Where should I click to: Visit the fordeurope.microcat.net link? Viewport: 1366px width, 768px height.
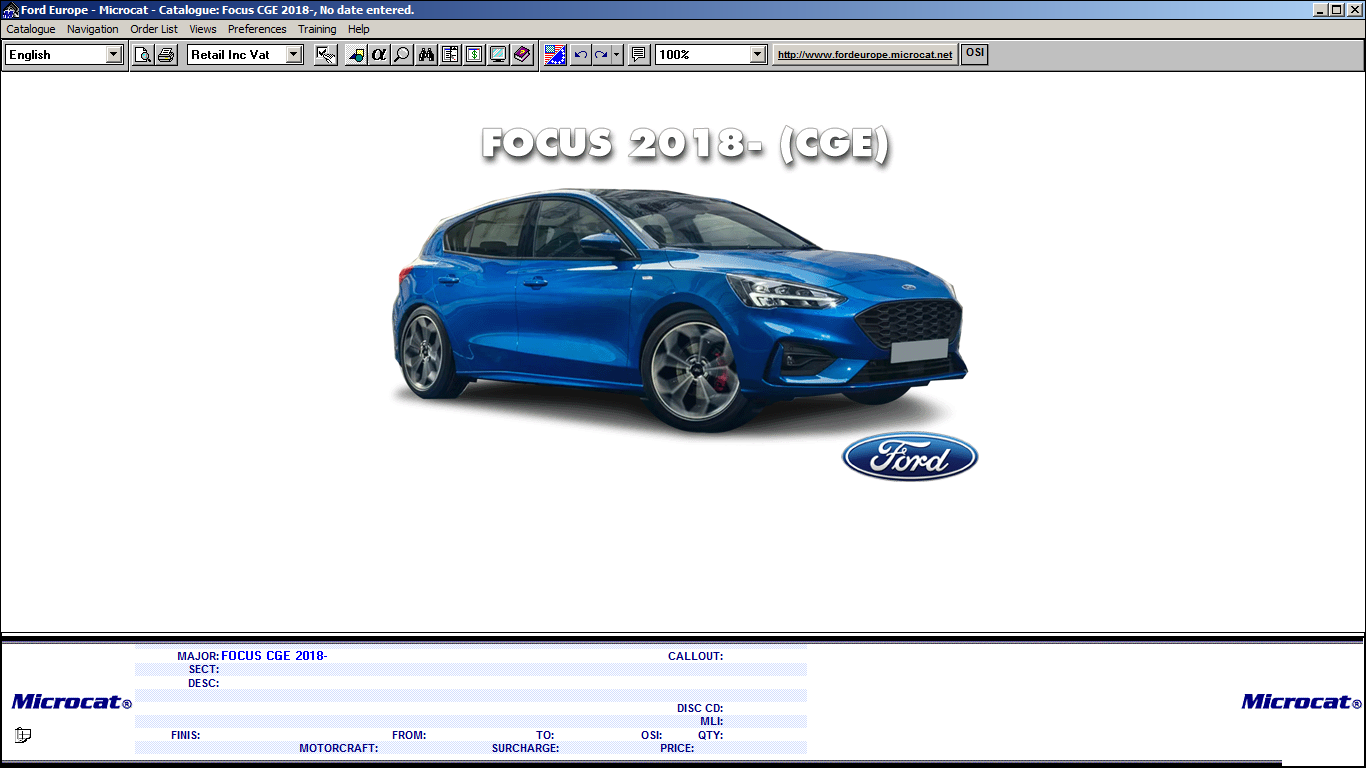(864, 54)
